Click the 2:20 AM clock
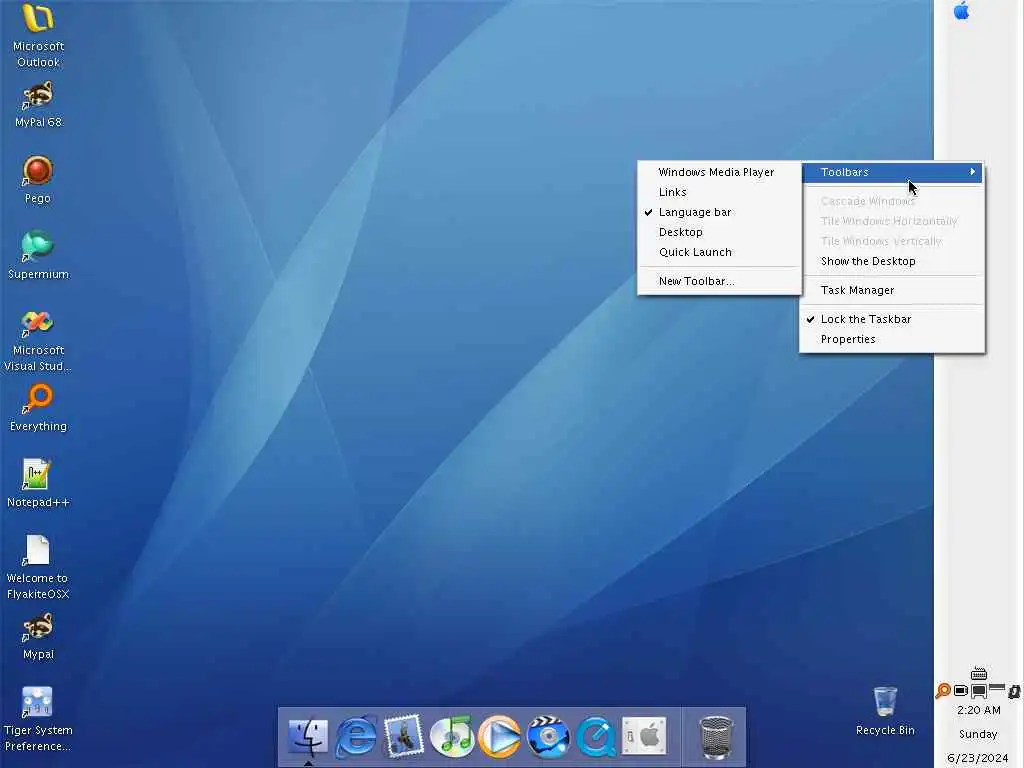Image resolution: width=1024 pixels, height=768 pixels. (x=978, y=711)
